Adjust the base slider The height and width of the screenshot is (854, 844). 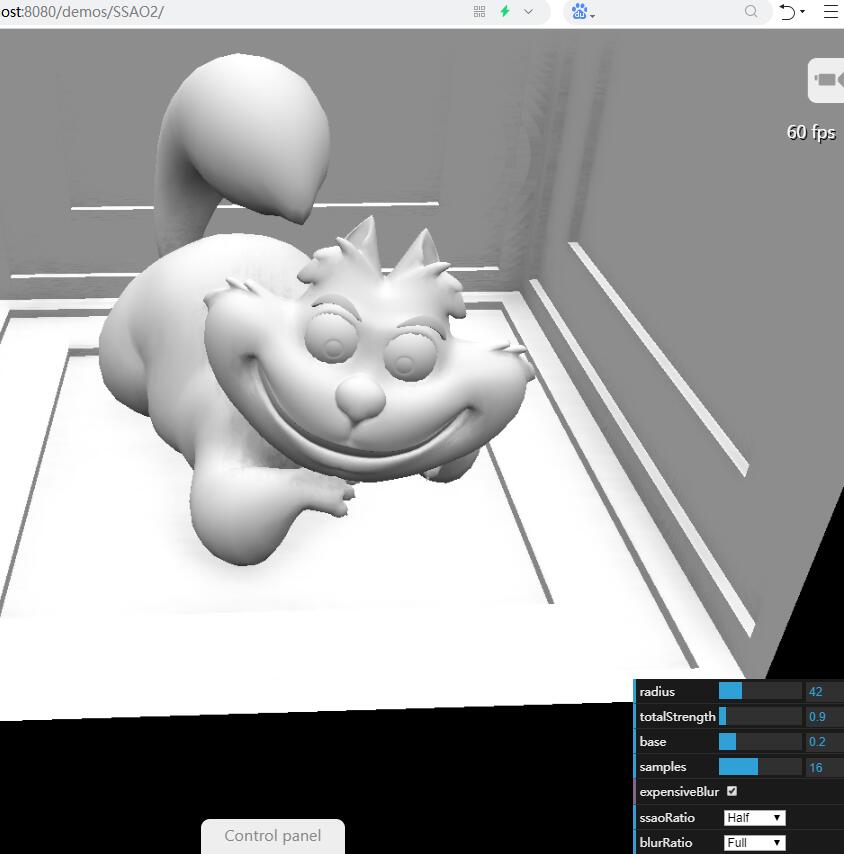click(x=760, y=741)
